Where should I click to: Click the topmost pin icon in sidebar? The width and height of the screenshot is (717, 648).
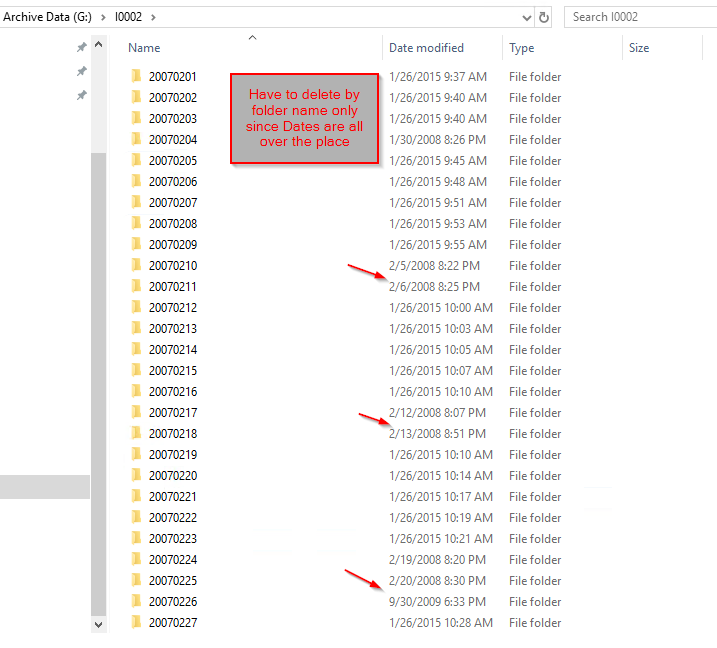tap(81, 47)
